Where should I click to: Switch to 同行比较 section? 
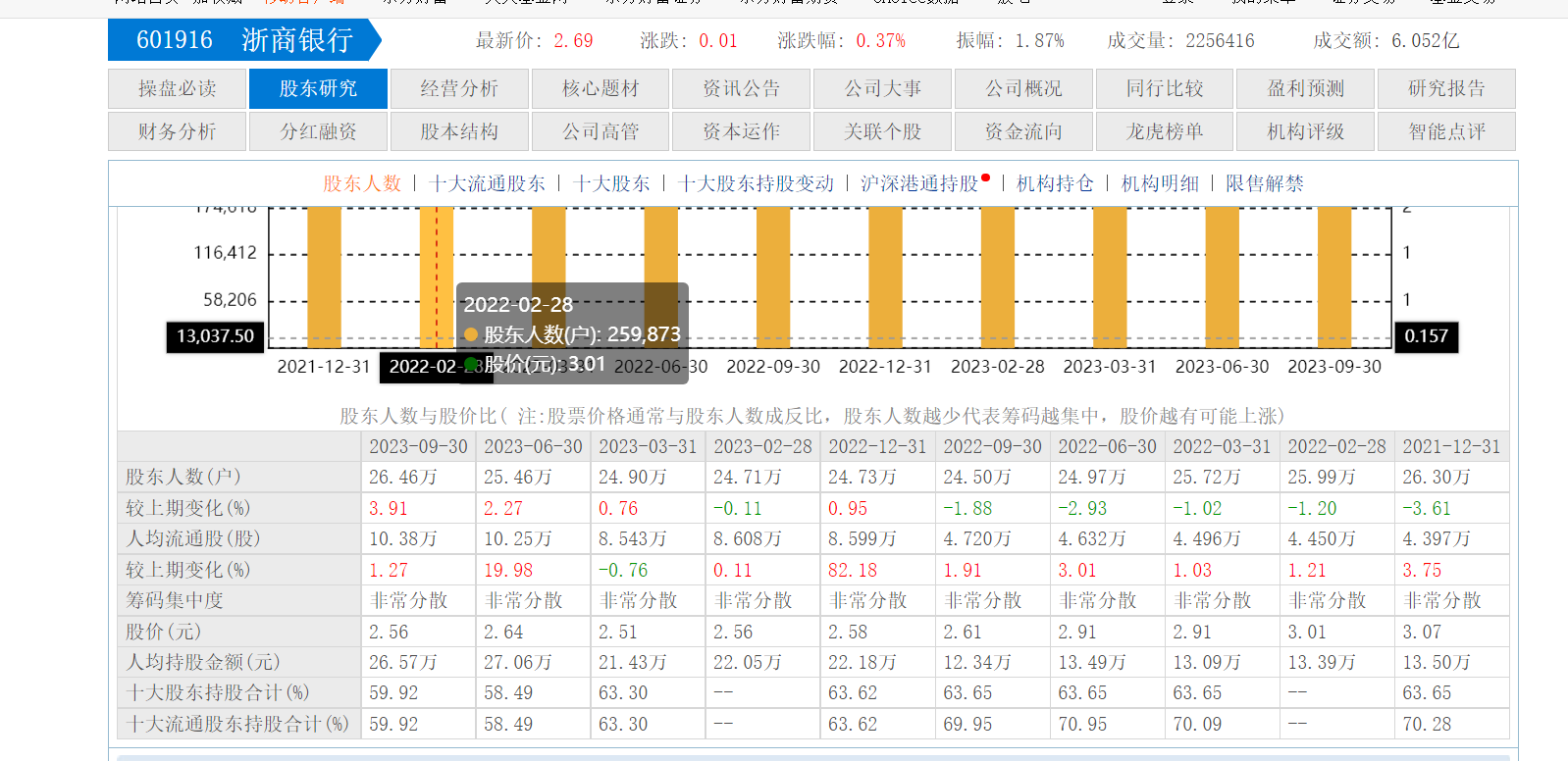coord(1165,88)
